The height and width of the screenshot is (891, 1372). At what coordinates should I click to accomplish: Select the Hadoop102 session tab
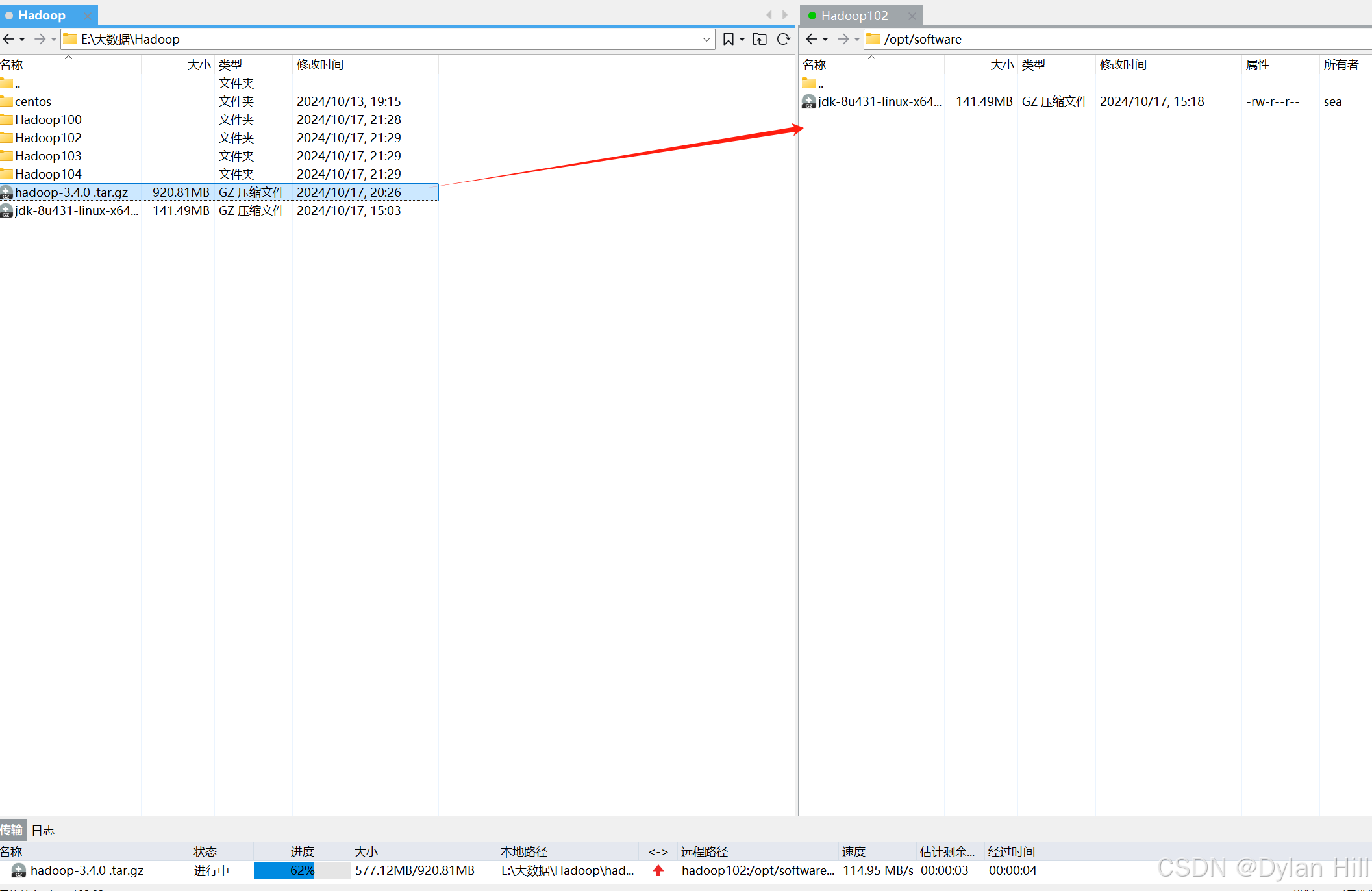854,16
